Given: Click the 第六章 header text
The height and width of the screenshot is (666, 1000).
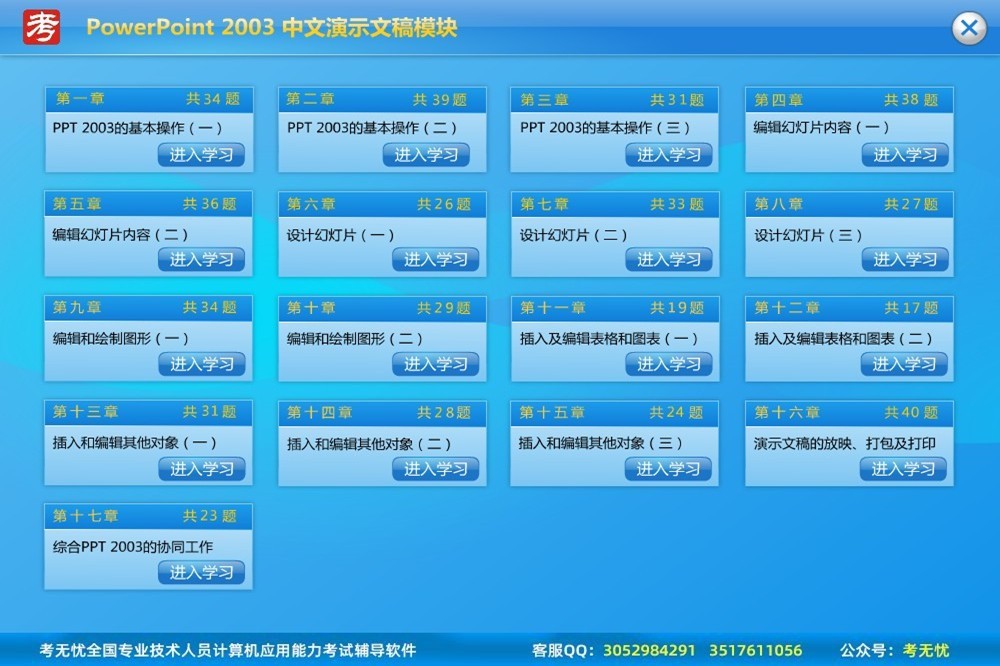Looking at the screenshot, I should [311, 204].
